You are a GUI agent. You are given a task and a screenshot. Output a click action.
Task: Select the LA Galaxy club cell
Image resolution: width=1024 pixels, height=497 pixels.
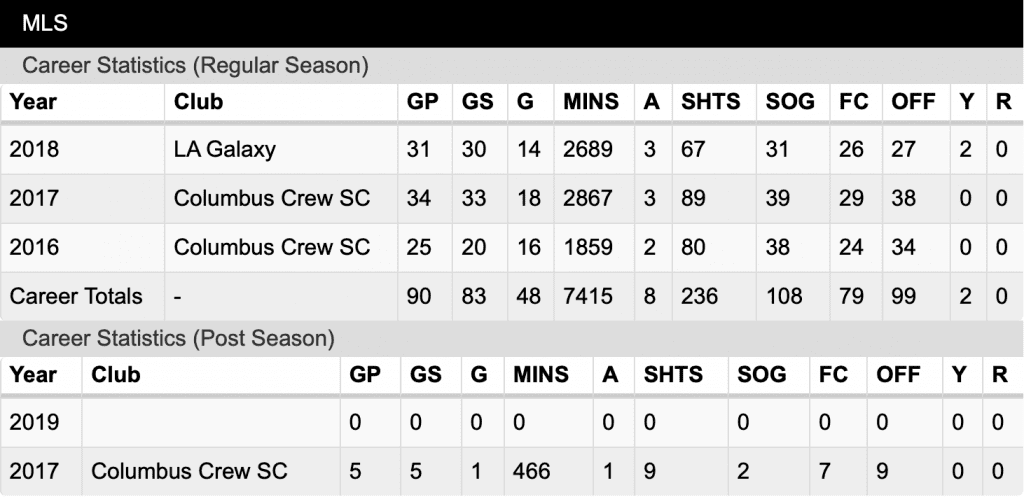pyautogui.click(x=225, y=150)
